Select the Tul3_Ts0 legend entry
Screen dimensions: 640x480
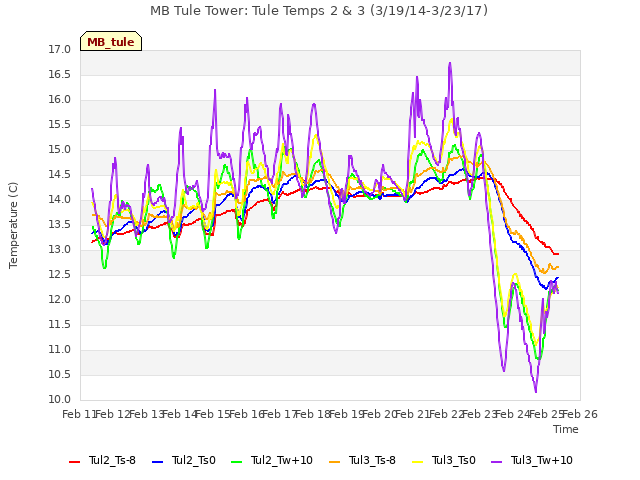pyautogui.click(x=444, y=460)
